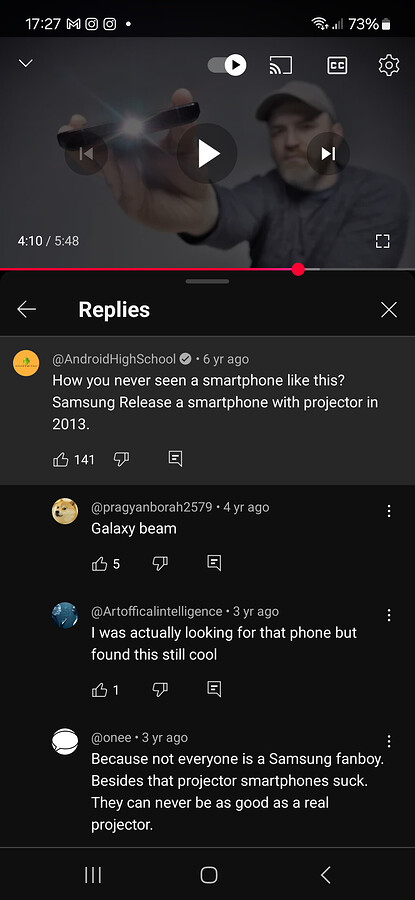Viewport: 415px width, 900px height.
Task: Reply to the AndroidHighSchool comment
Action: point(176,458)
